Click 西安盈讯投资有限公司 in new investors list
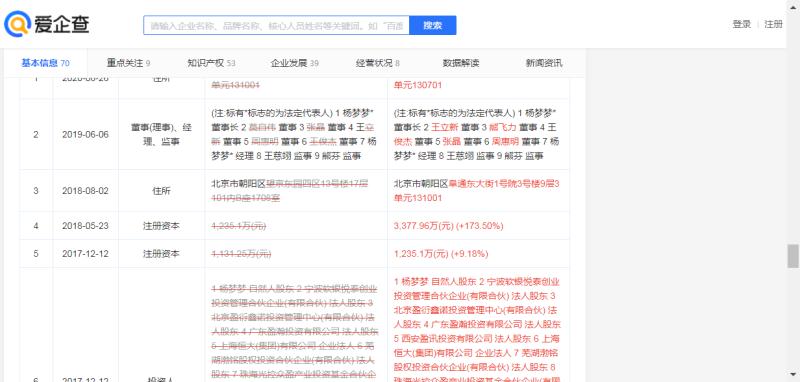 446,338
